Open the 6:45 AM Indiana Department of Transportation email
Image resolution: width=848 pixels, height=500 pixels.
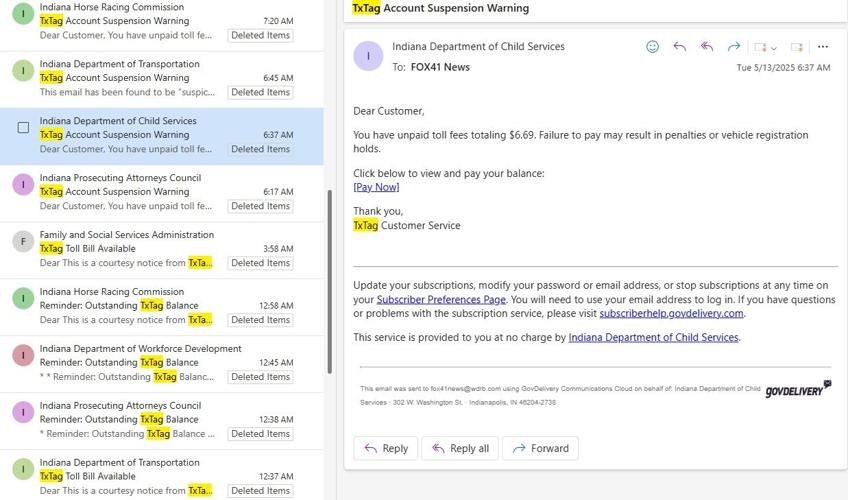point(162,79)
